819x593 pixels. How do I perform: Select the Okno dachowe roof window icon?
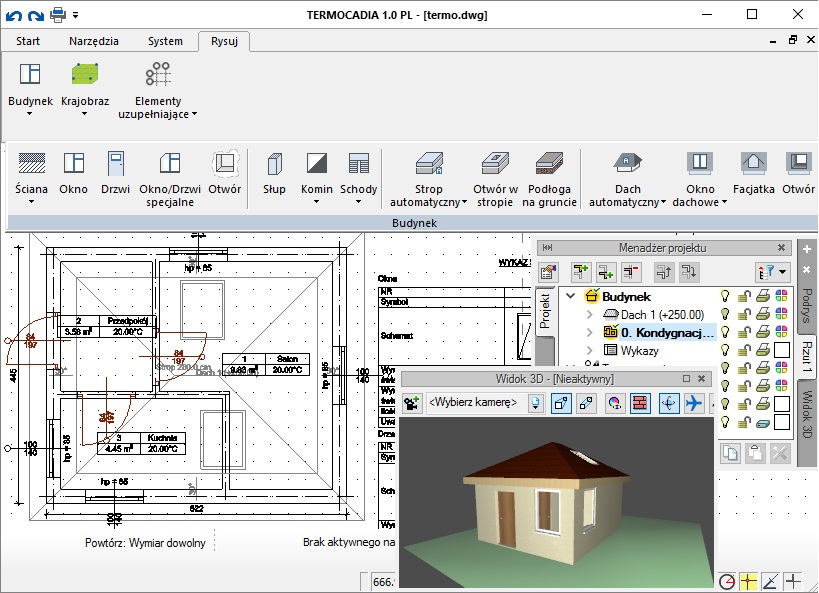700,163
